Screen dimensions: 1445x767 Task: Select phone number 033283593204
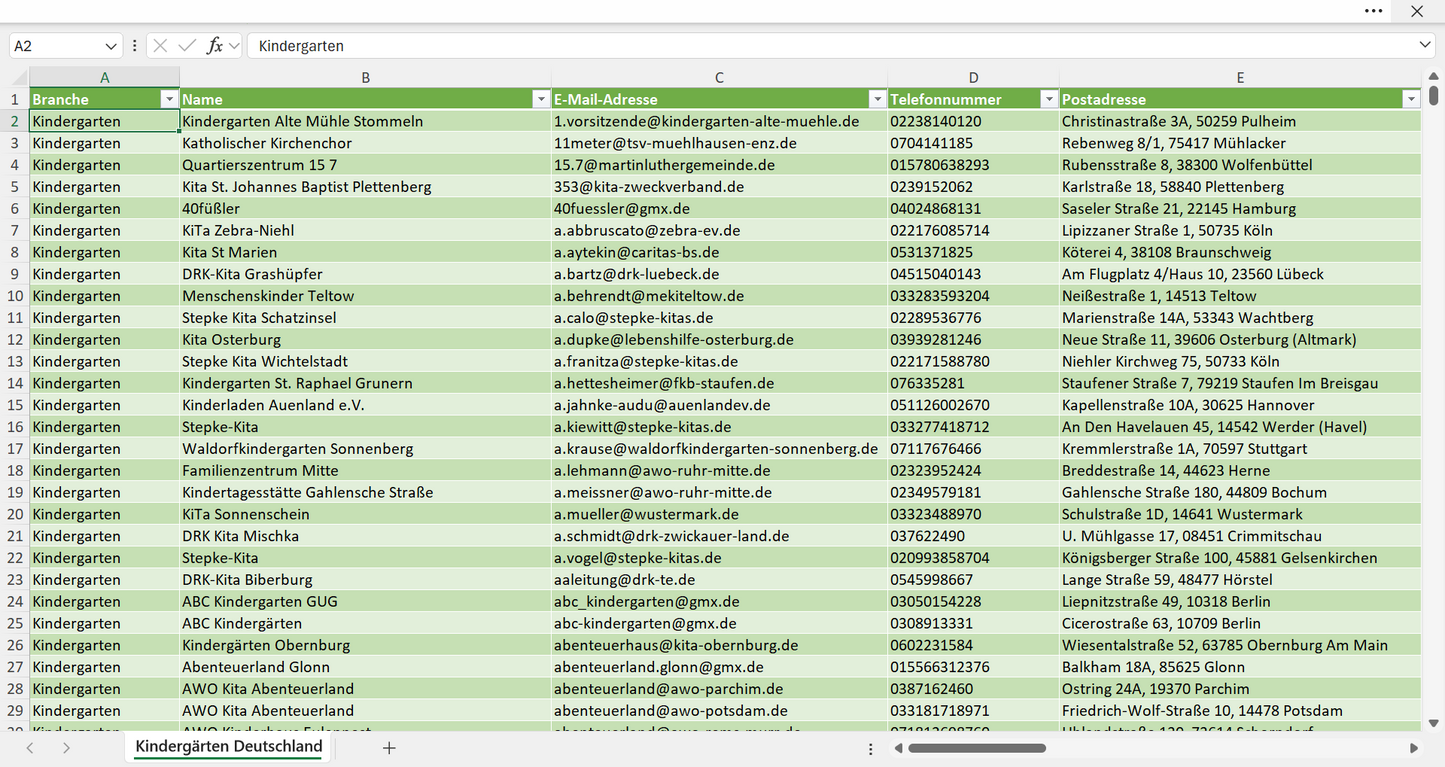pos(973,296)
